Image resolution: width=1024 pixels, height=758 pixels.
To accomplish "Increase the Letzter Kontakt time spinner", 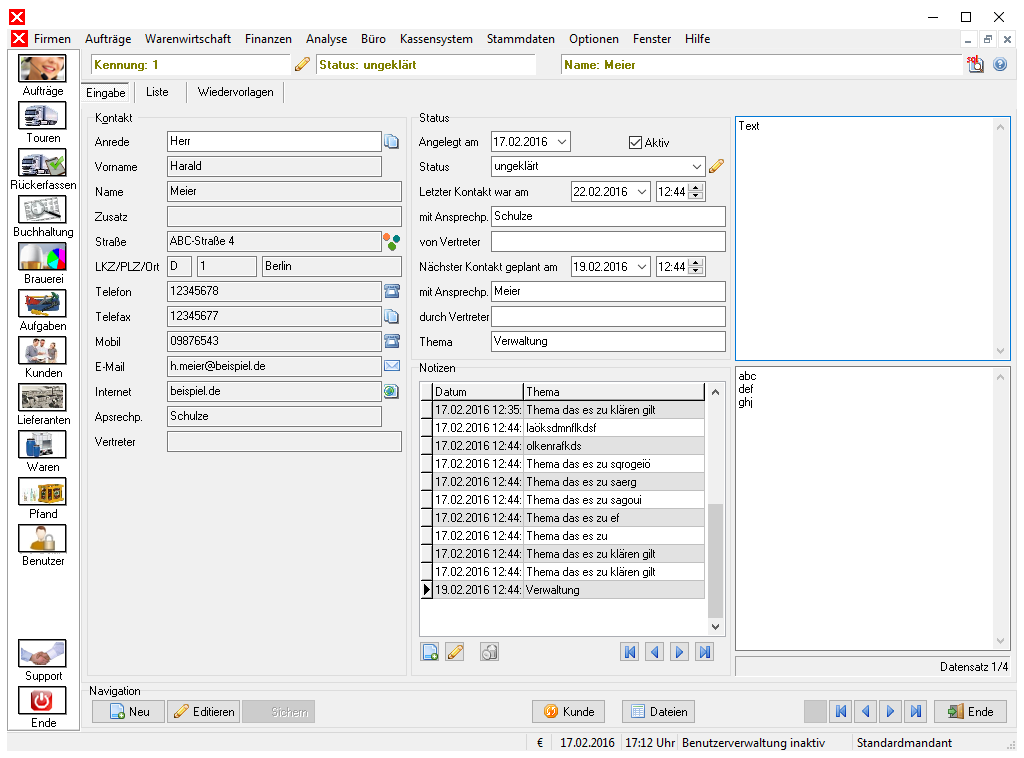I will (x=696, y=188).
